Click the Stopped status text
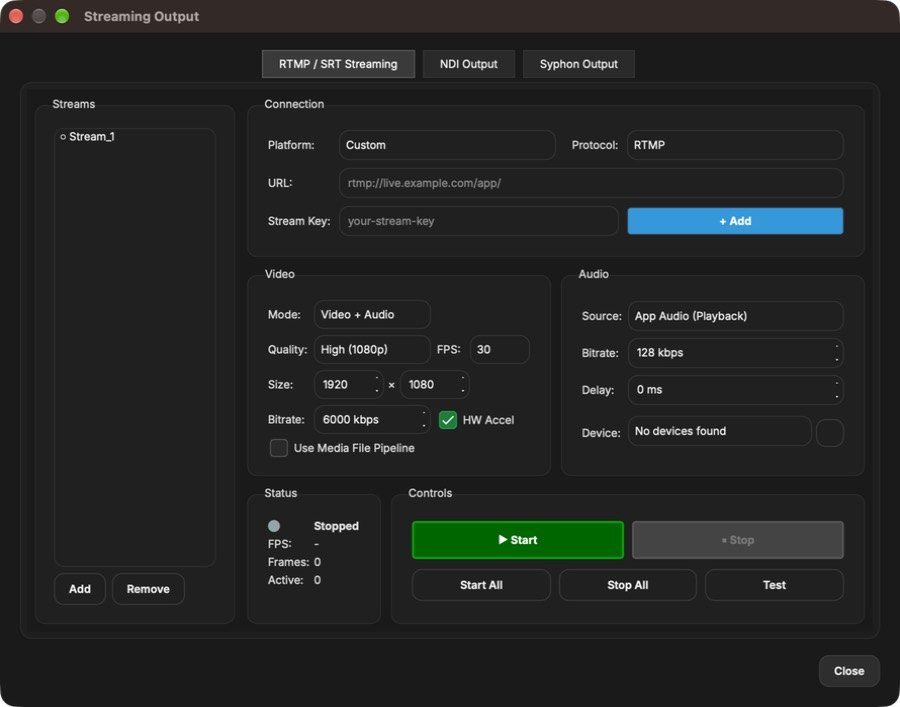This screenshot has height=707, width=900. tap(336, 526)
